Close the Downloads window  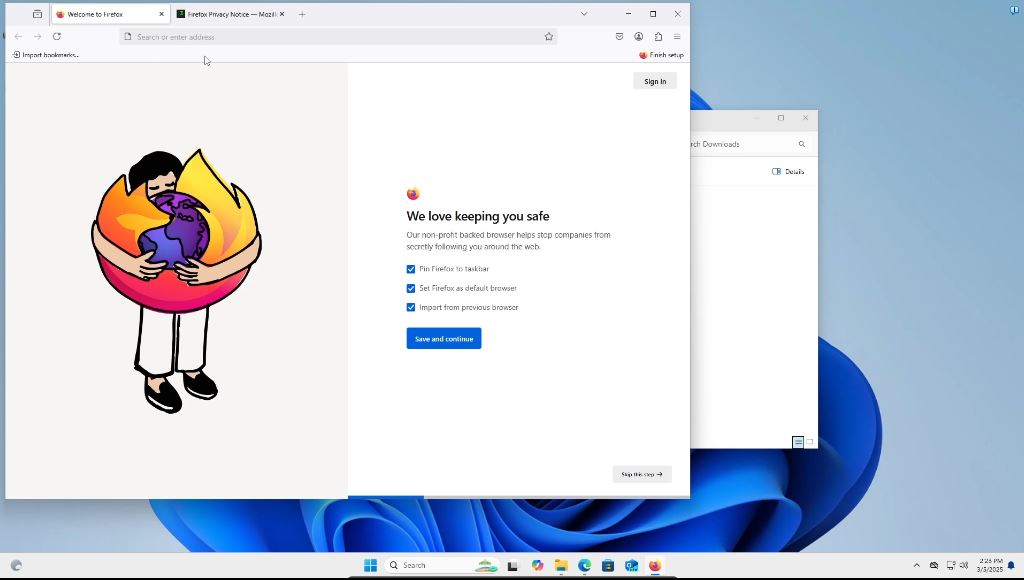click(805, 118)
